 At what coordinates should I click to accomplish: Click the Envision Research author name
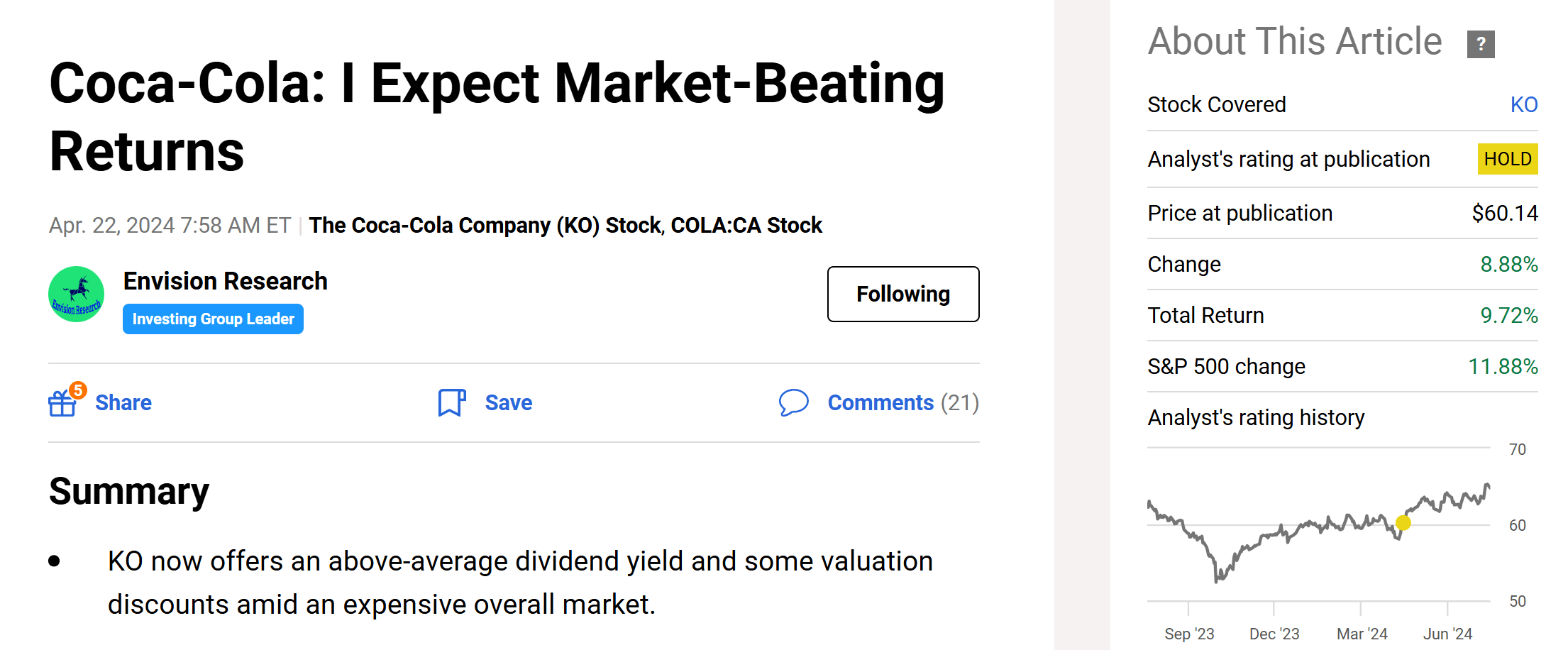(225, 281)
